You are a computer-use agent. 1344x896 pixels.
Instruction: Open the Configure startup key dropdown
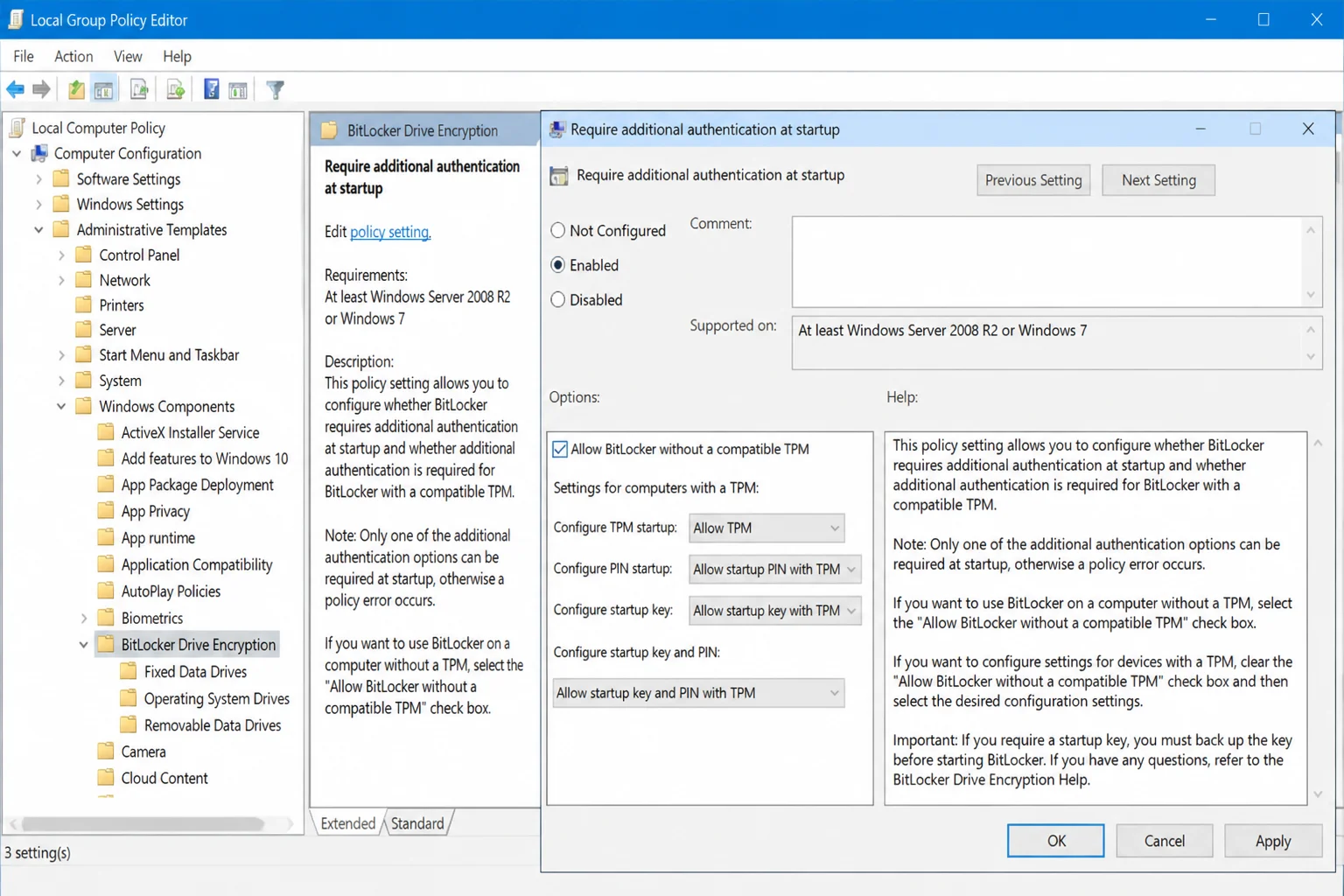(775, 610)
